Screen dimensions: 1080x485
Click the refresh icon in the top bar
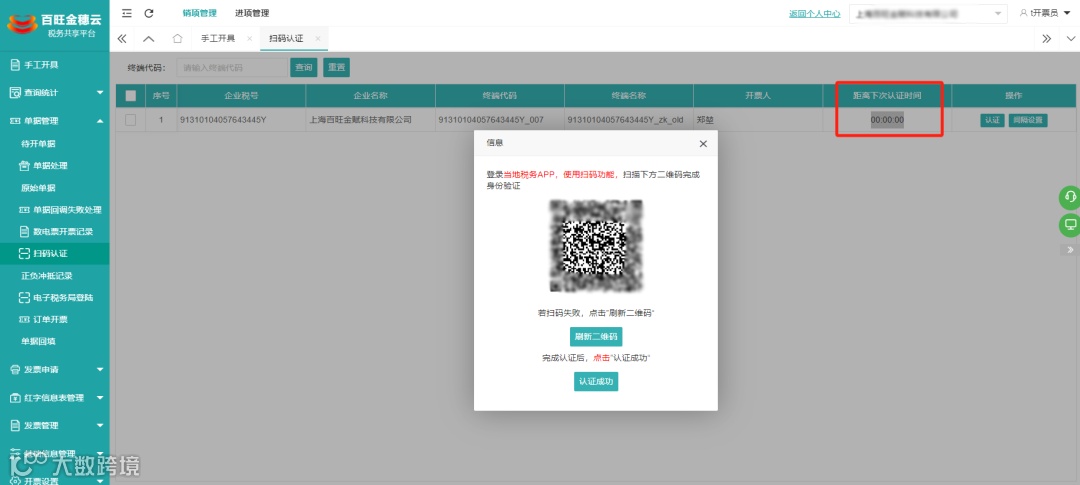click(x=149, y=13)
